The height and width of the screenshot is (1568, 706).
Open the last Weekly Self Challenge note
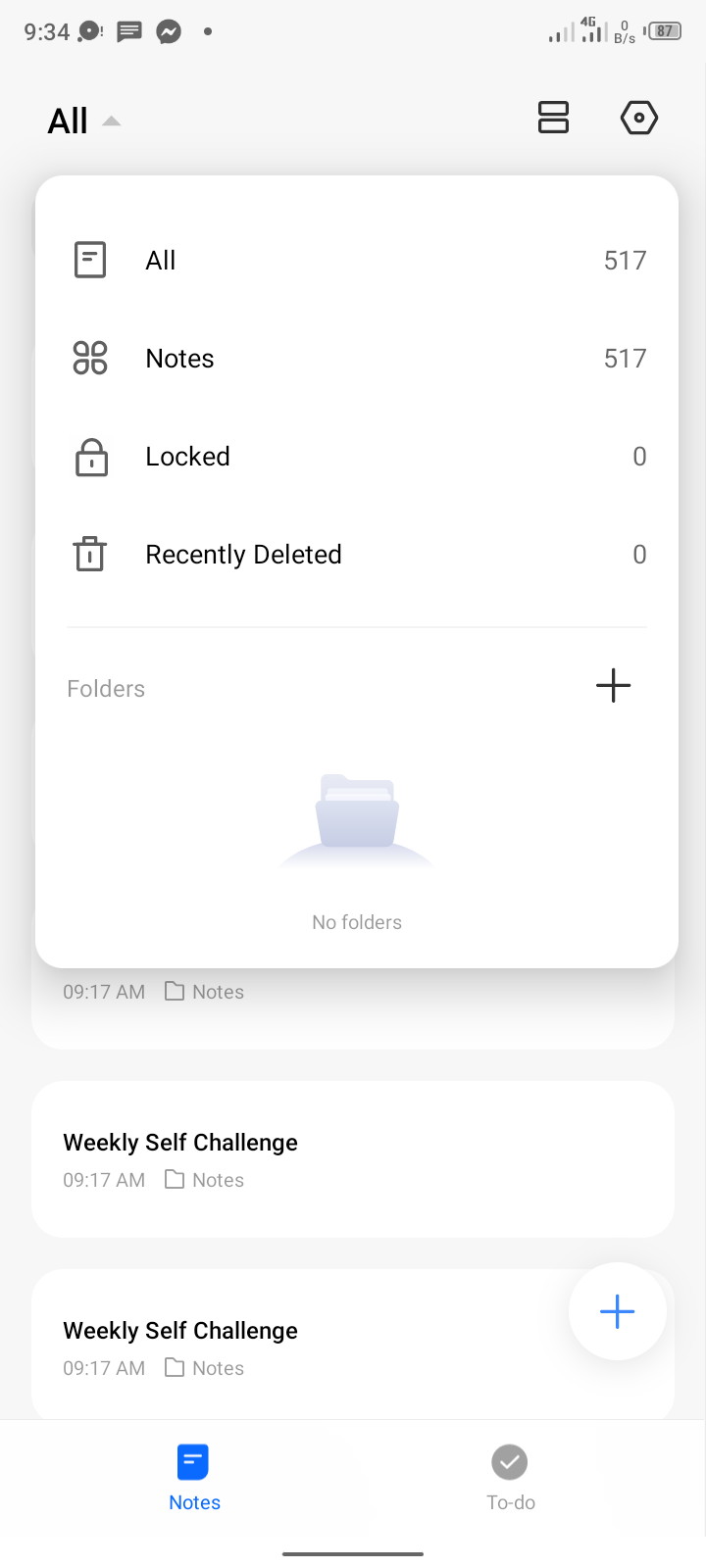(353, 1345)
